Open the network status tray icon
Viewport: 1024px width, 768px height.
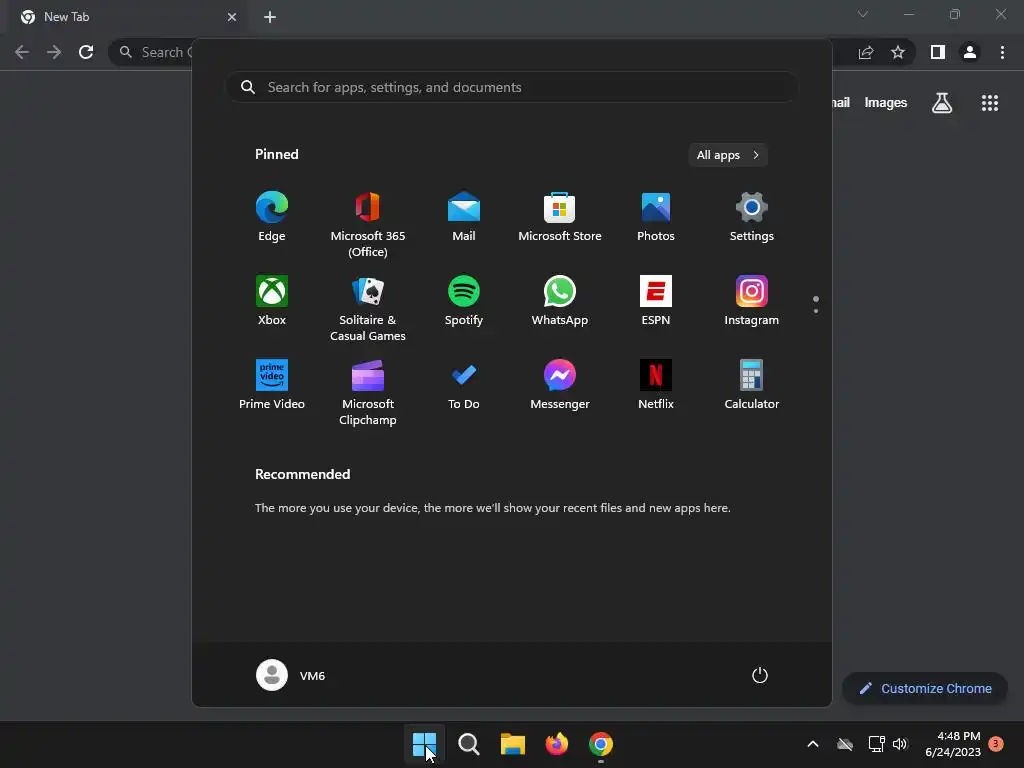point(876,744)
